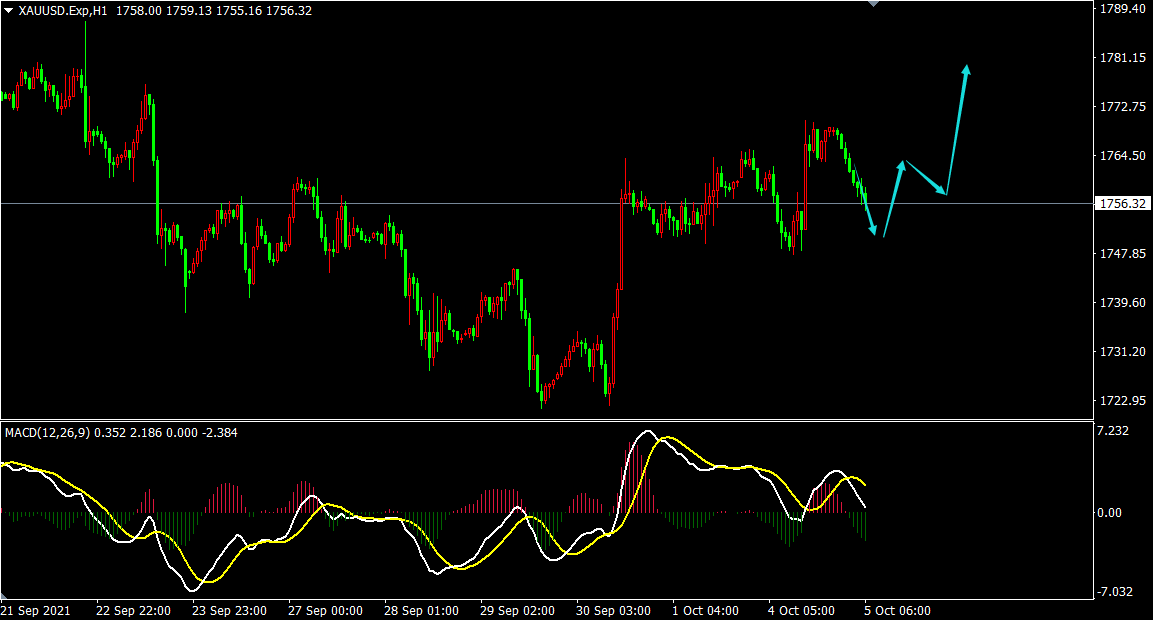Click the 1722.95 price axis label
The height and width of the screenshot is (620, 1153).
pos(1121,401)
